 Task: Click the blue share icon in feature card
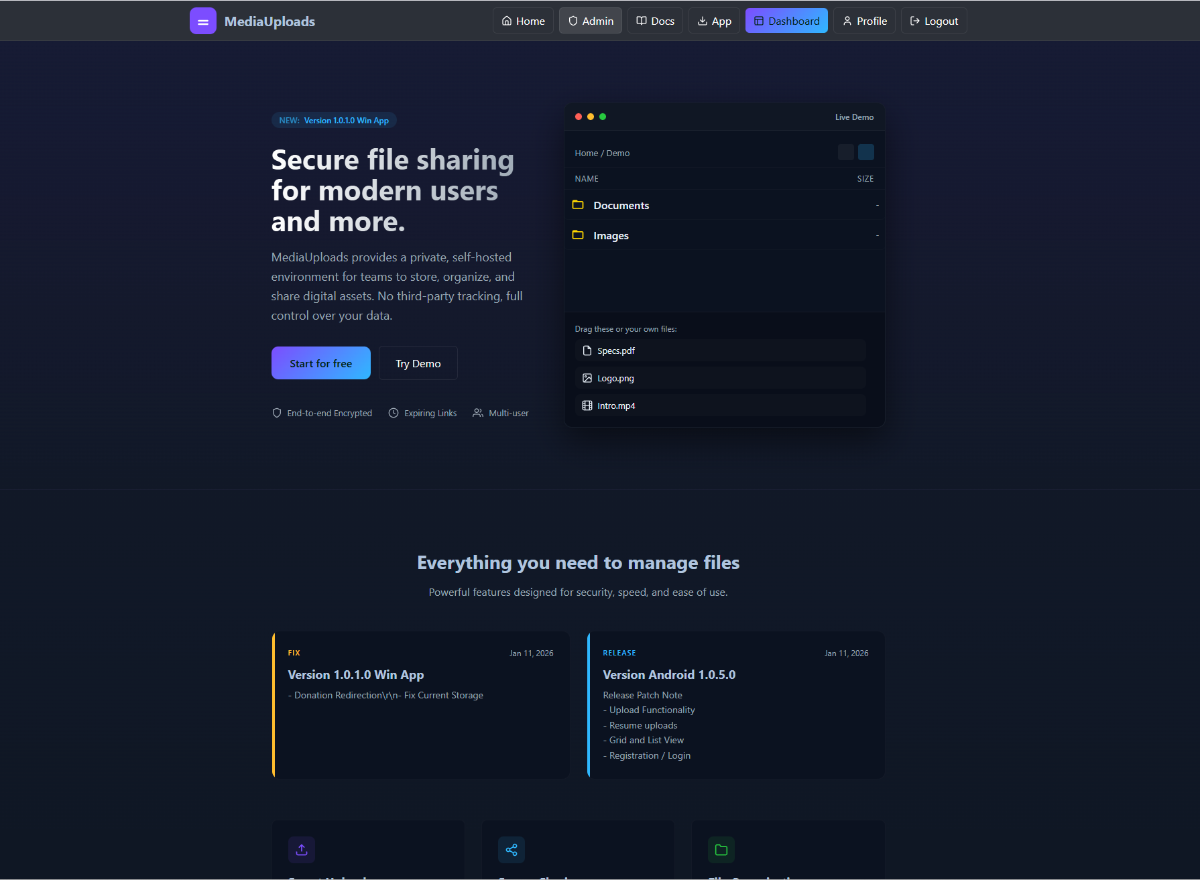(511, 850)
